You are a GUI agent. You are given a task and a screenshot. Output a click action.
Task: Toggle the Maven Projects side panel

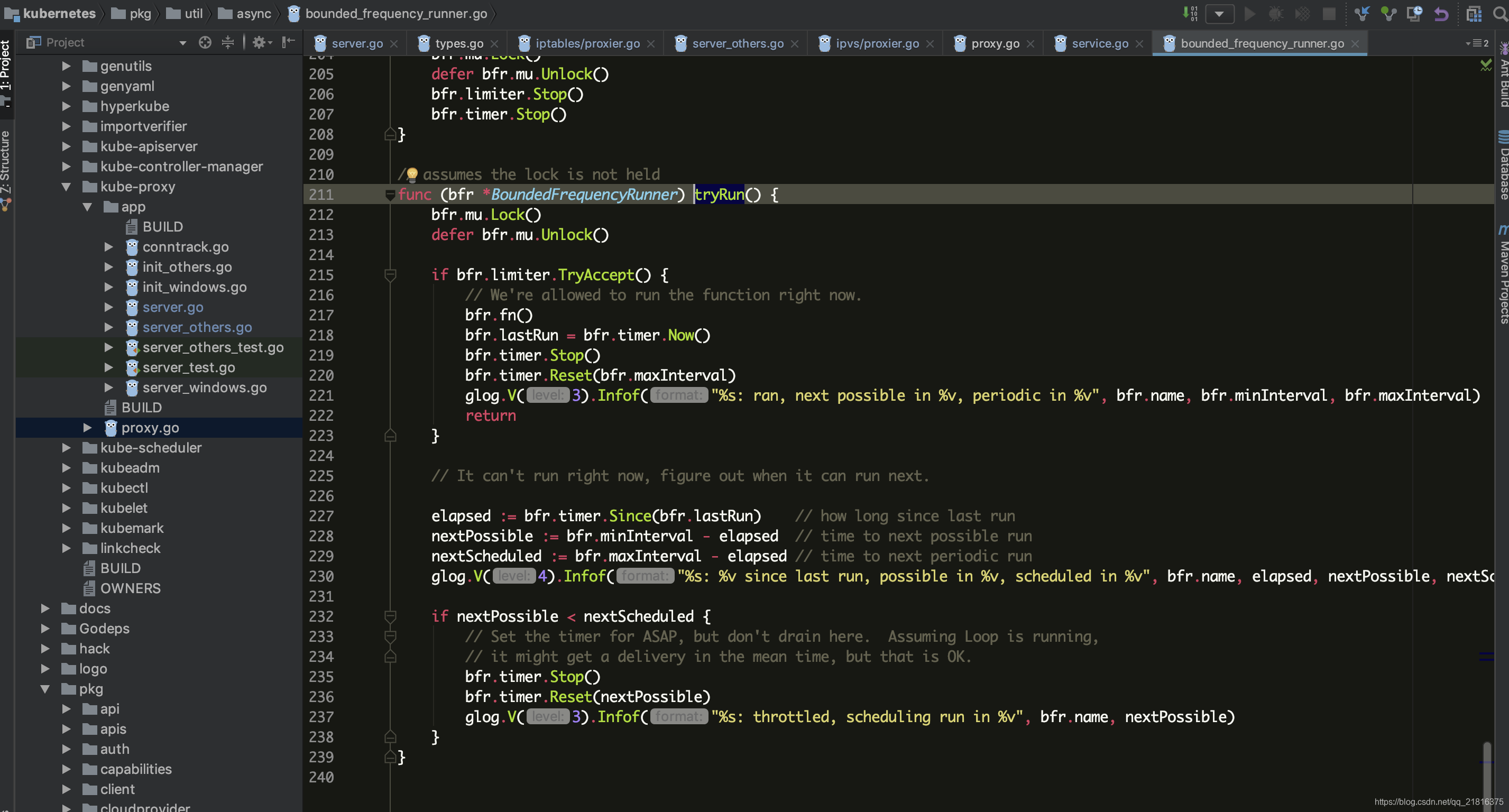(x=1503, y=274)
